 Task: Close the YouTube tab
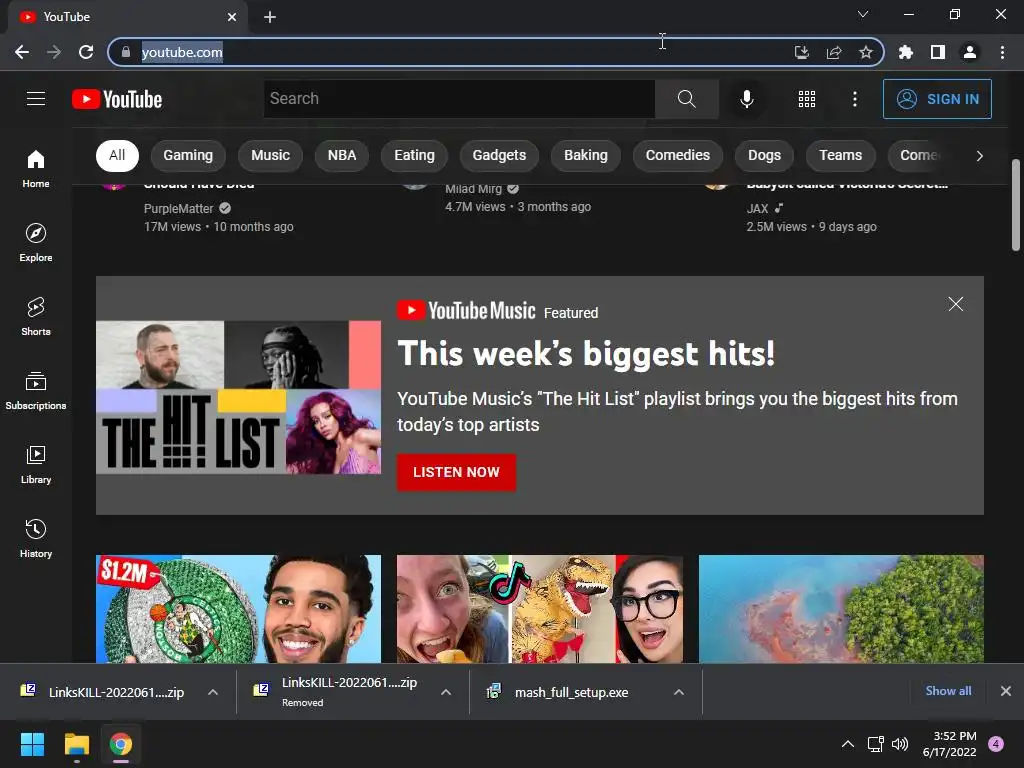click(x=232, y=17)
